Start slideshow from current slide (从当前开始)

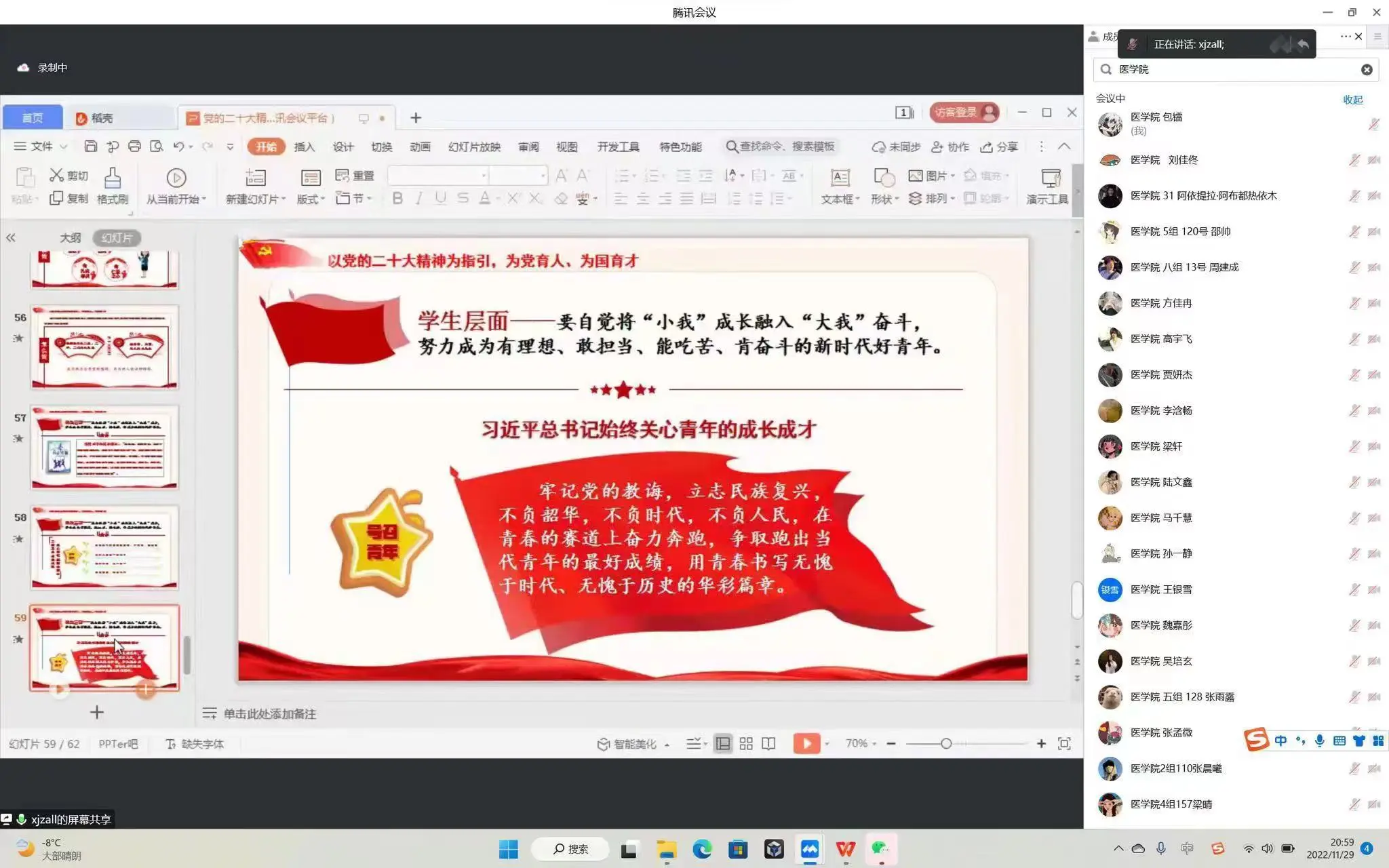[176, 178]
